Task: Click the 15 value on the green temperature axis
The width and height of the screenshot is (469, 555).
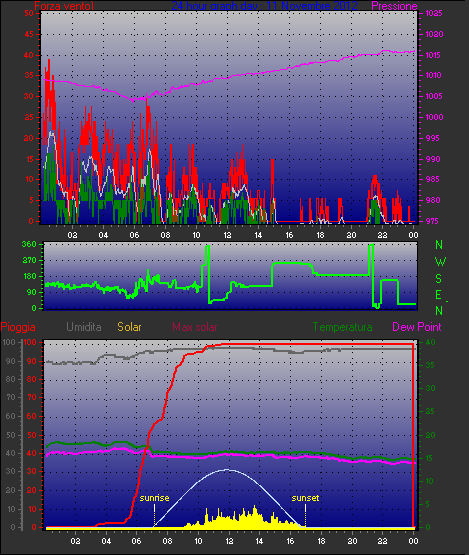Action: [430, 458]
